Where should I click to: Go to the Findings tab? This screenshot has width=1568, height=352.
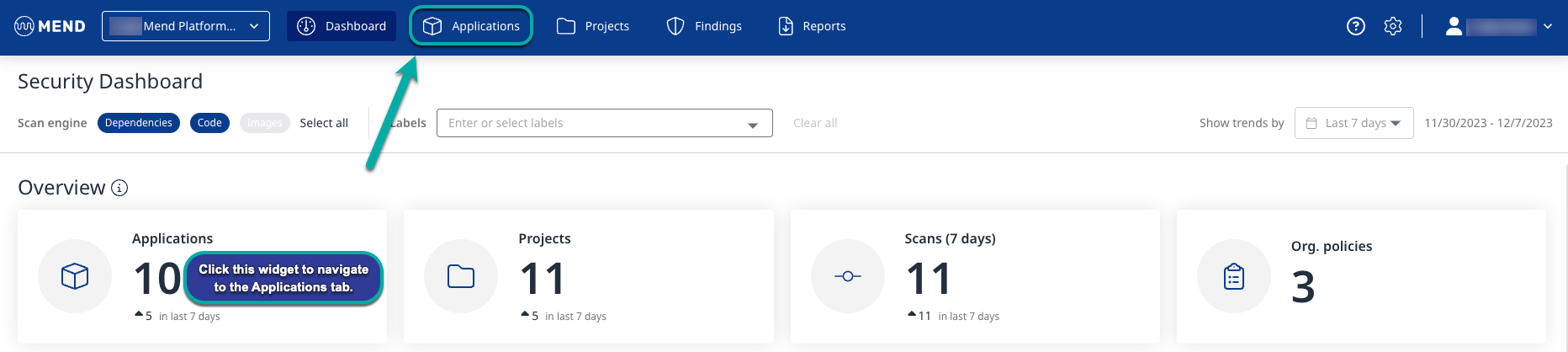click(704, 26)
